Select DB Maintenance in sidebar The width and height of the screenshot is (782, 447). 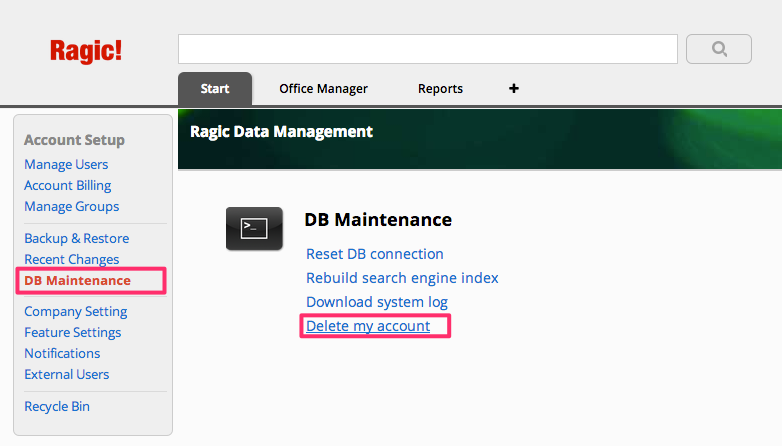pyautogui.click(x=77, y=280)
